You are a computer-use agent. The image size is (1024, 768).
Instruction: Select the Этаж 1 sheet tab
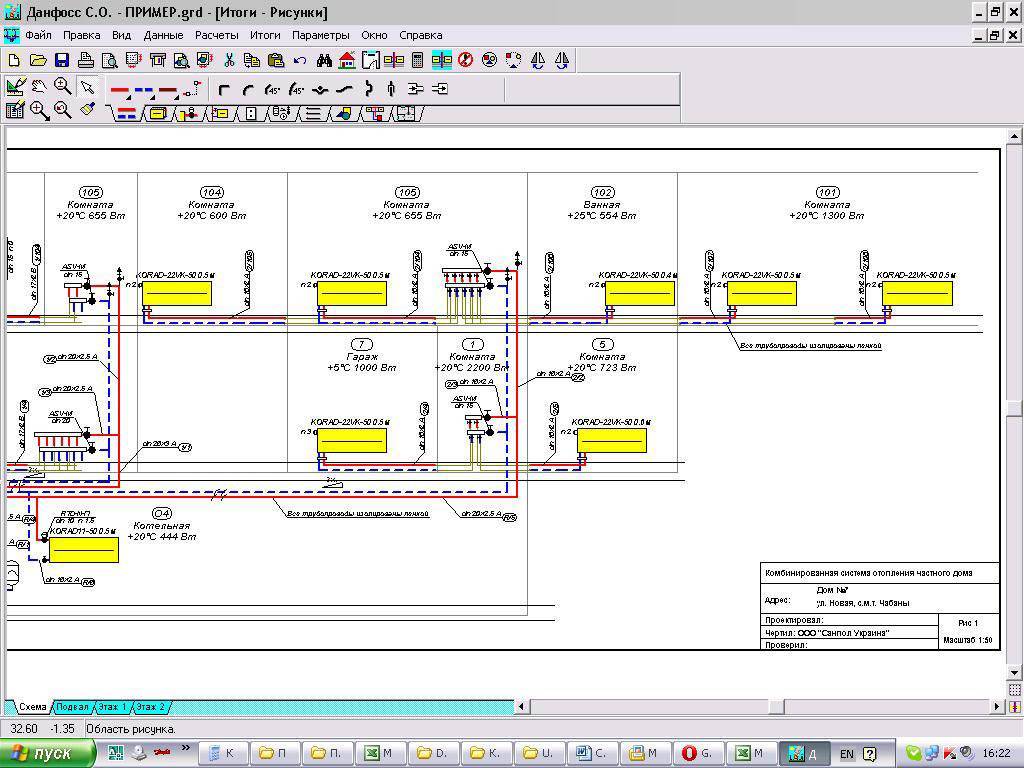112,707
